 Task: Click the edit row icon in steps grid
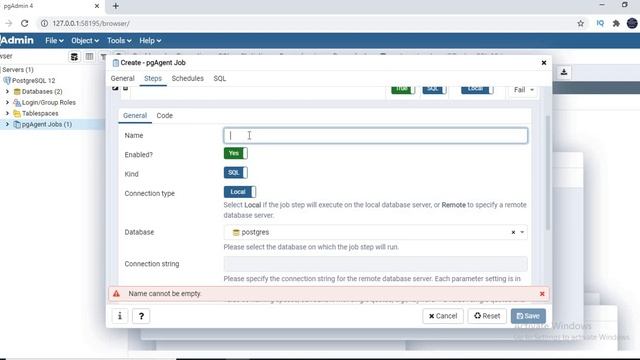115,88
